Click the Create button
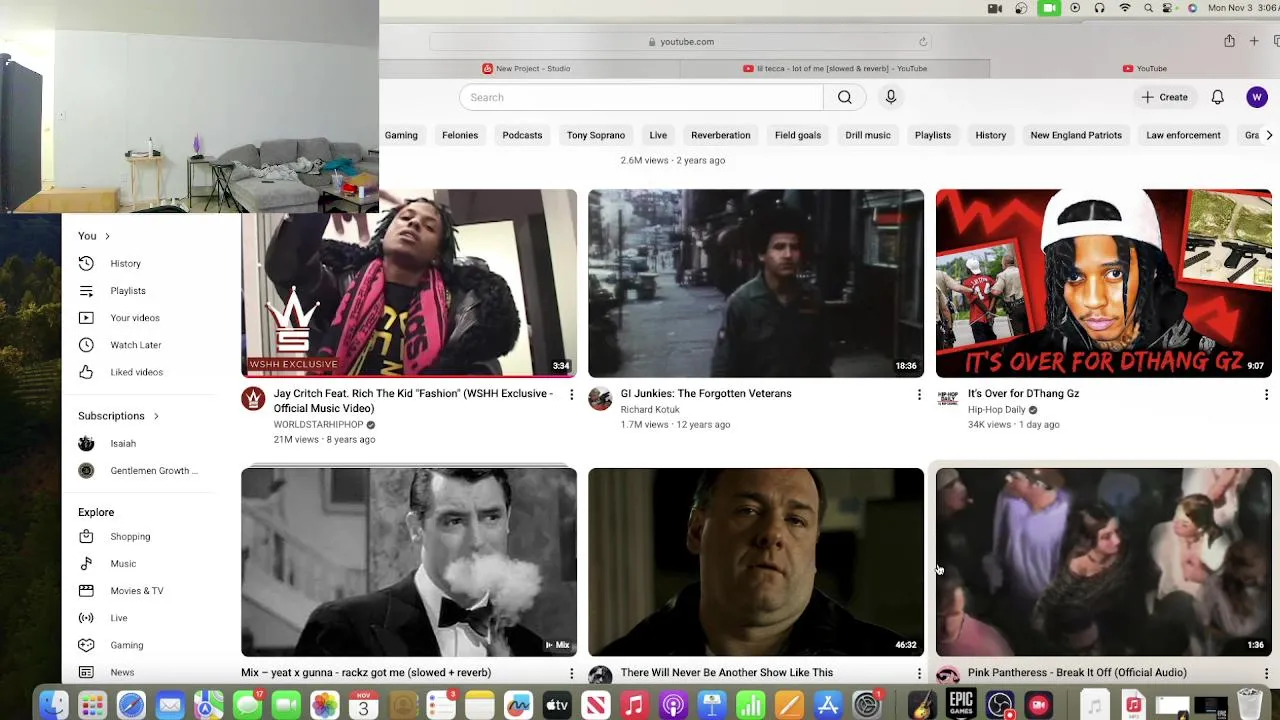1280x720 pixels. point(1165,97)
